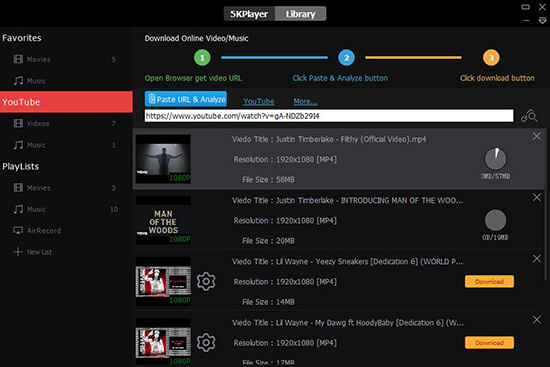
Task: Switch to the 5KPlayer tab
Action: coord(249,14)
